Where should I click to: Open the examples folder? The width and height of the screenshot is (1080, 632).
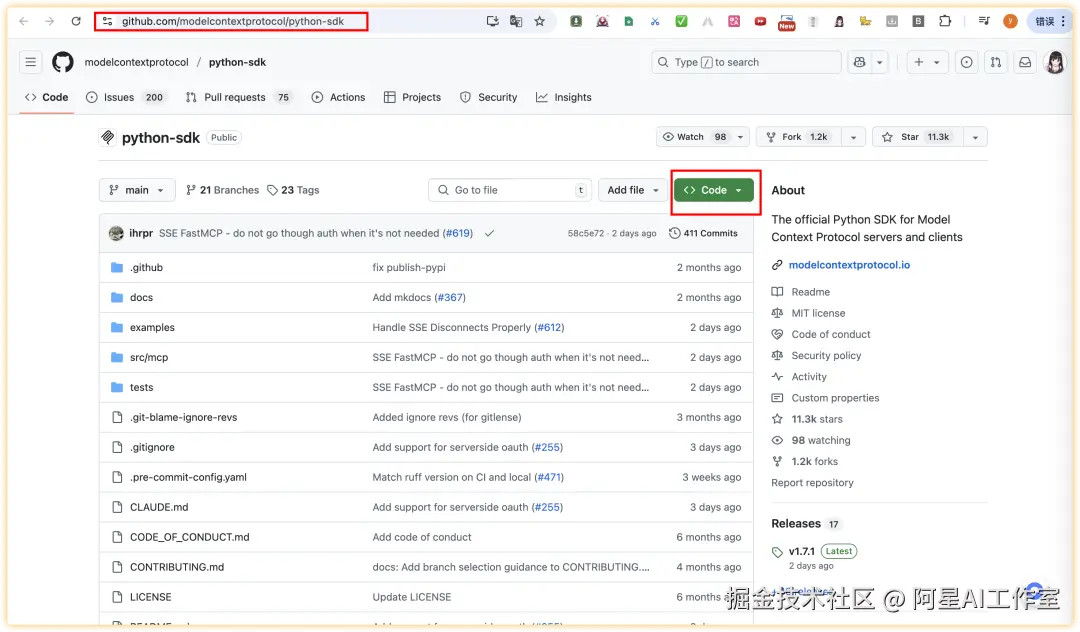click(152, 328)
